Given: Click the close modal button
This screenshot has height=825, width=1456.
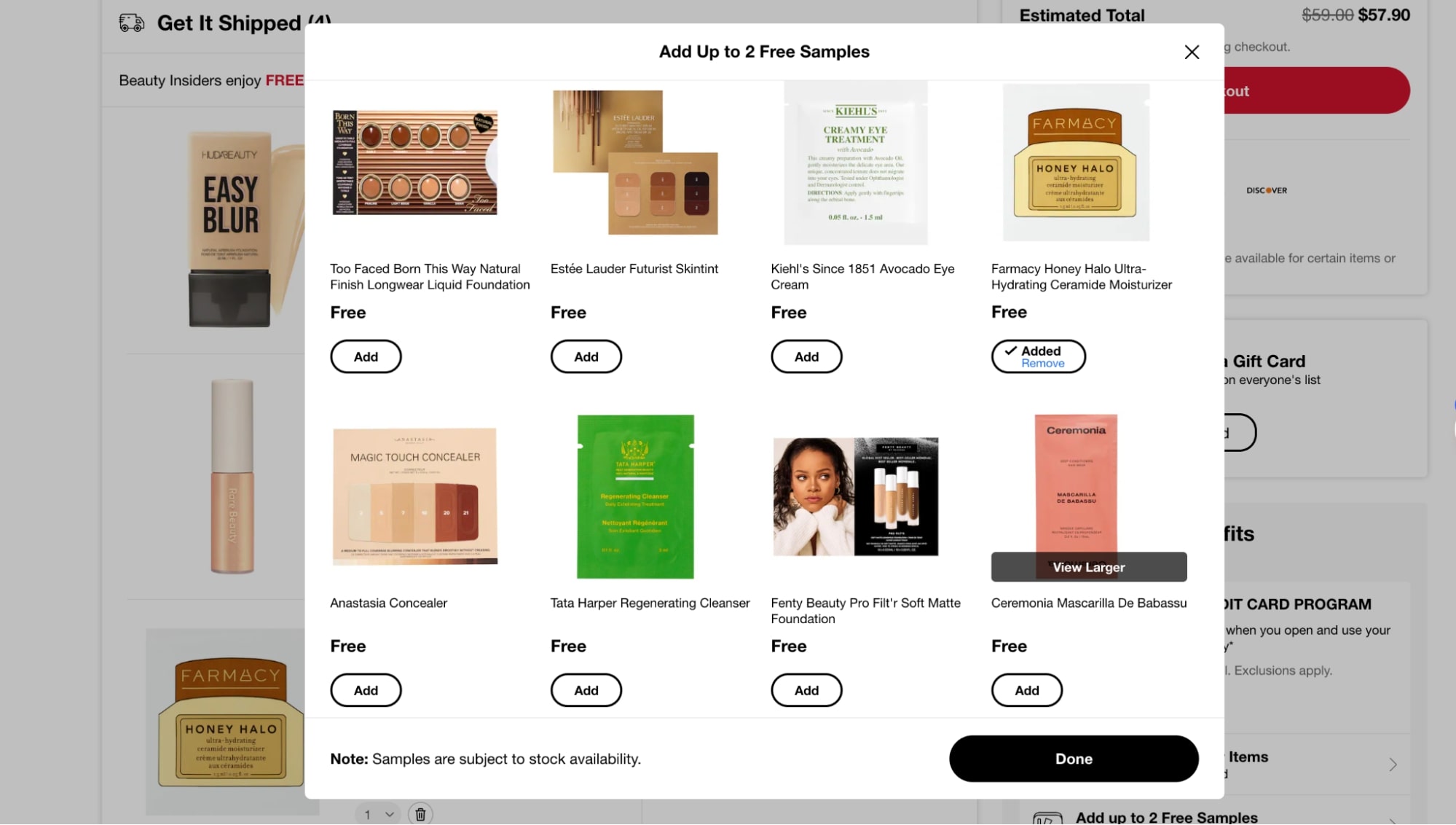Looking at the screenshot, I should coord(1191,52).
